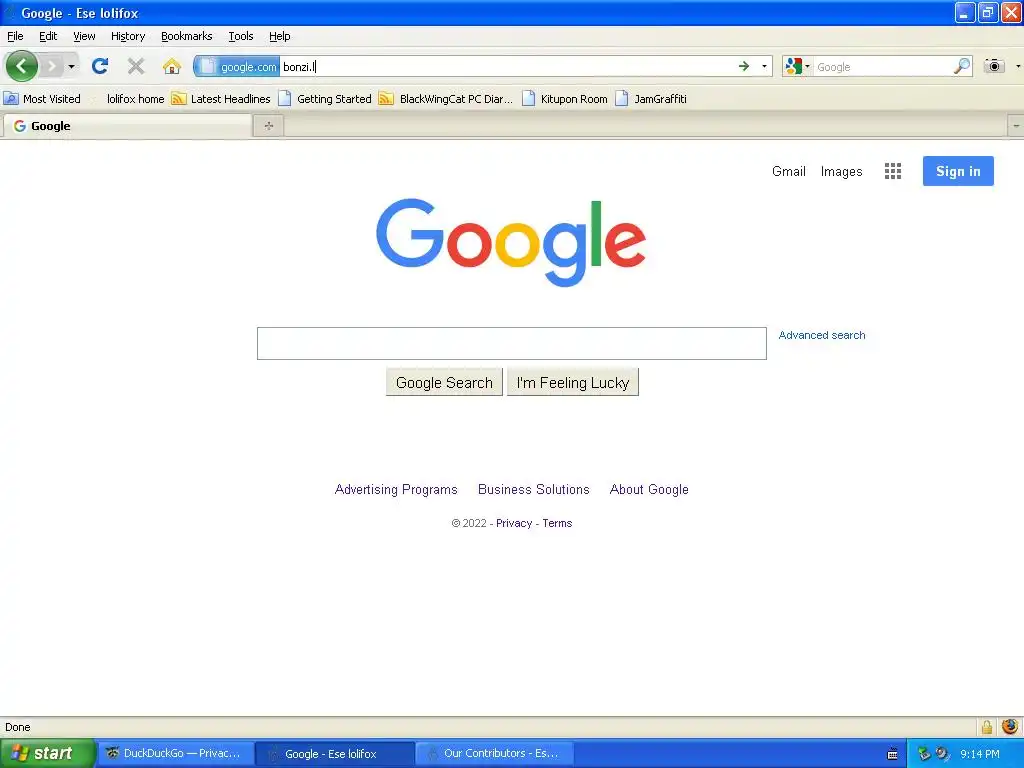The image size is (1024, 768).
Task: Open the History menu
Action: (128, 36)
